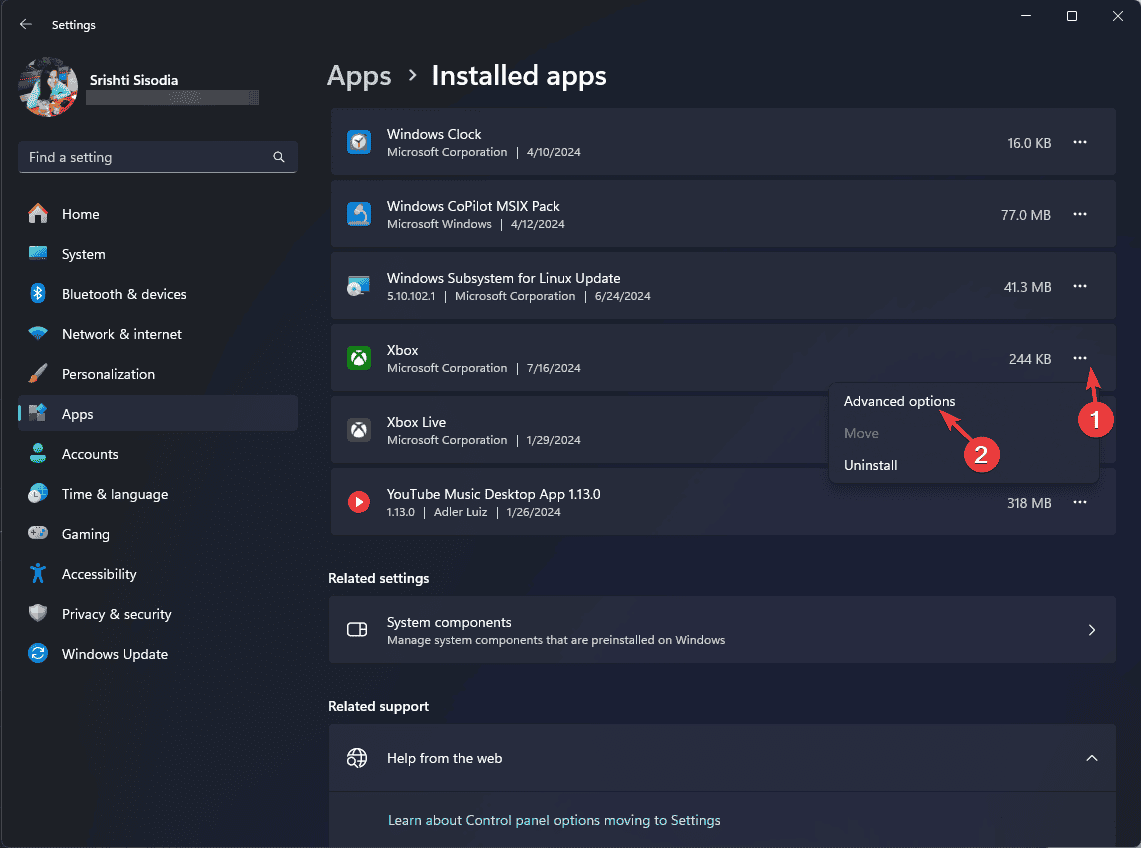This screenshot has width=1141, height=848.
Task: Open System components related setting
Action: (722, 630)
